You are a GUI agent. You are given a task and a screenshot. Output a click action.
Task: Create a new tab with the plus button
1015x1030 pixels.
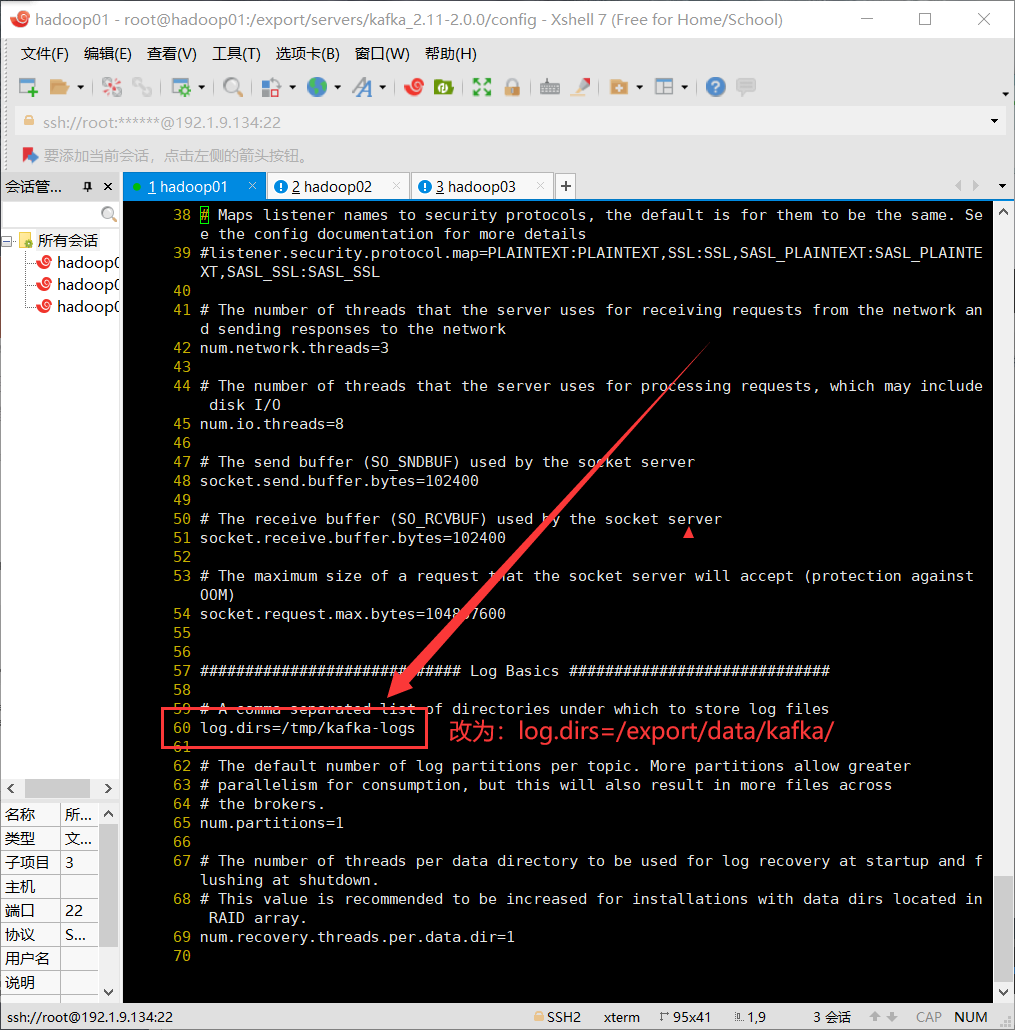565,186
